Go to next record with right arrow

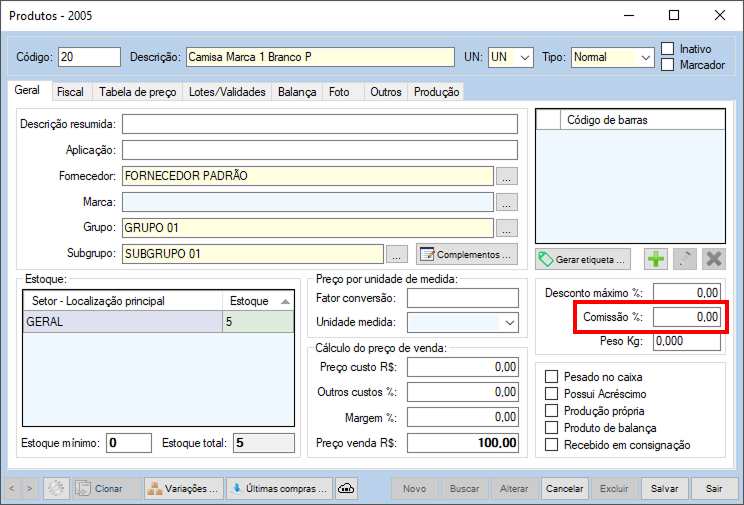29,489
